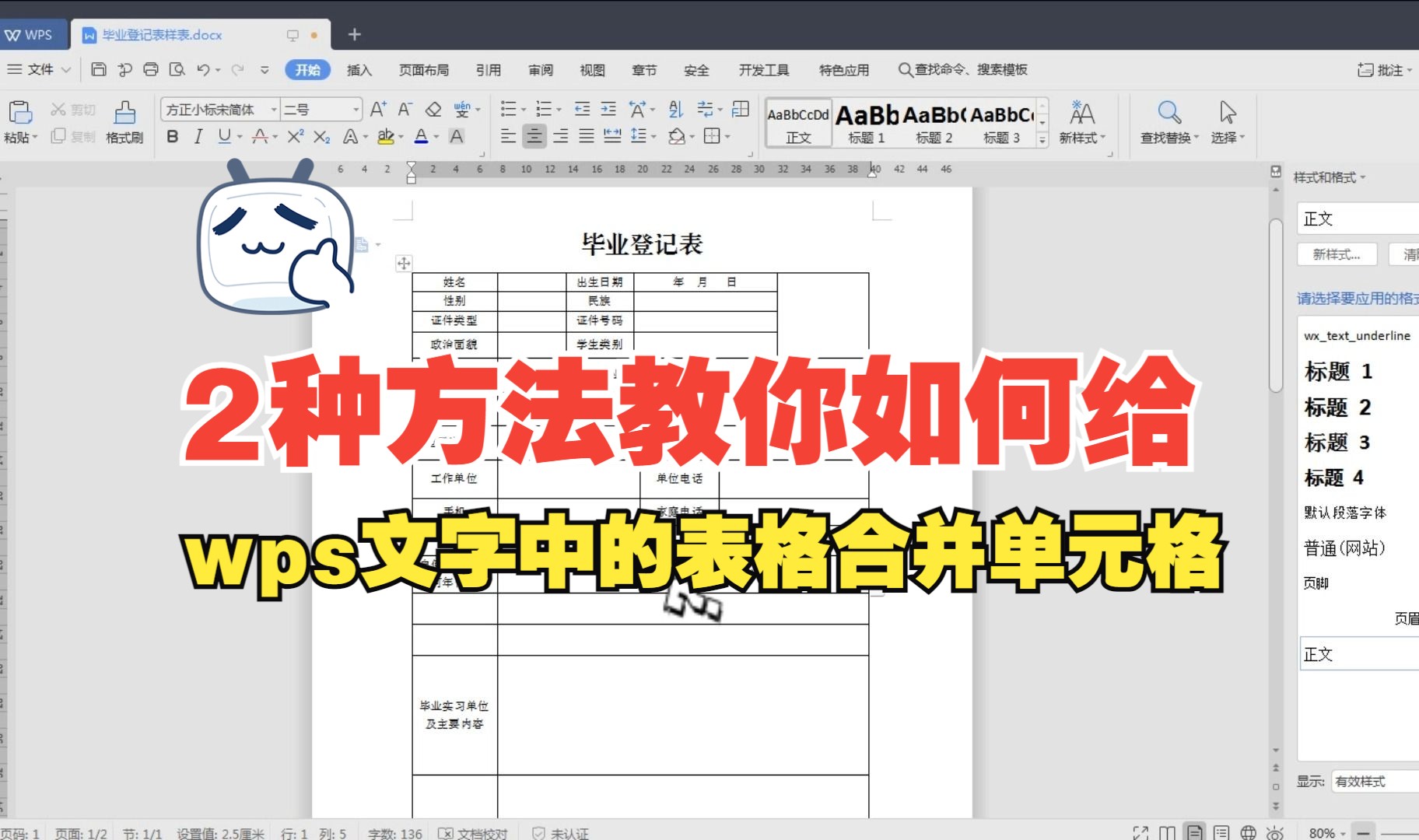
Task: Click the zoom out minus on zoom slider
Action: tap(1362, 831)
